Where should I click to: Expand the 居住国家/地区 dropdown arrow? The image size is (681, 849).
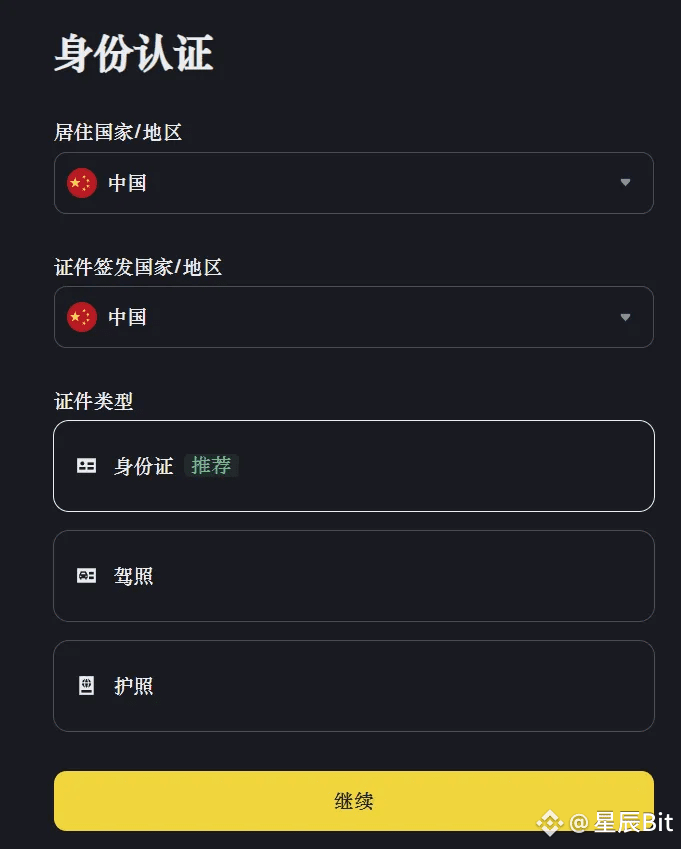point(625,183)
